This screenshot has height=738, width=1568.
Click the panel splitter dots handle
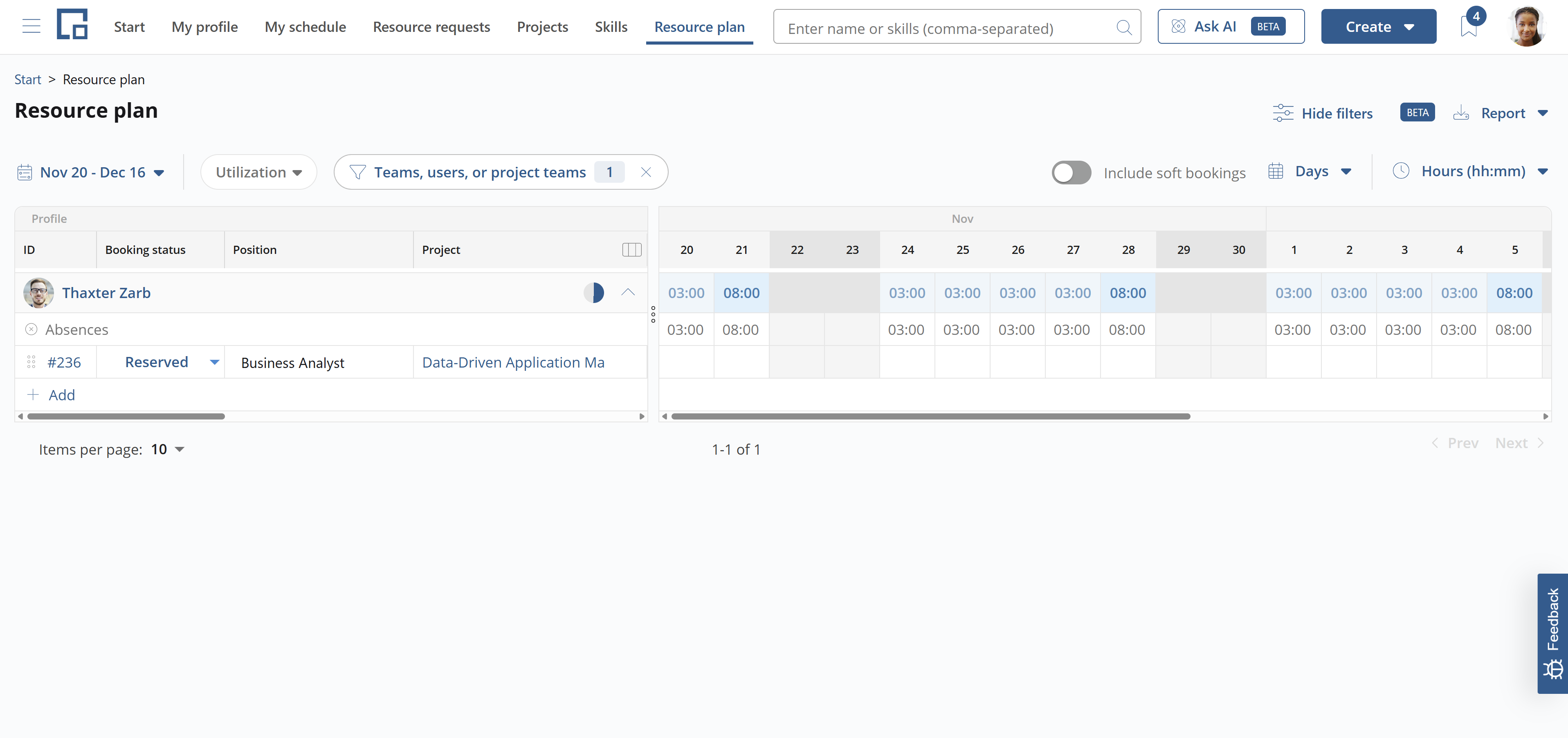tap(653, 314)
